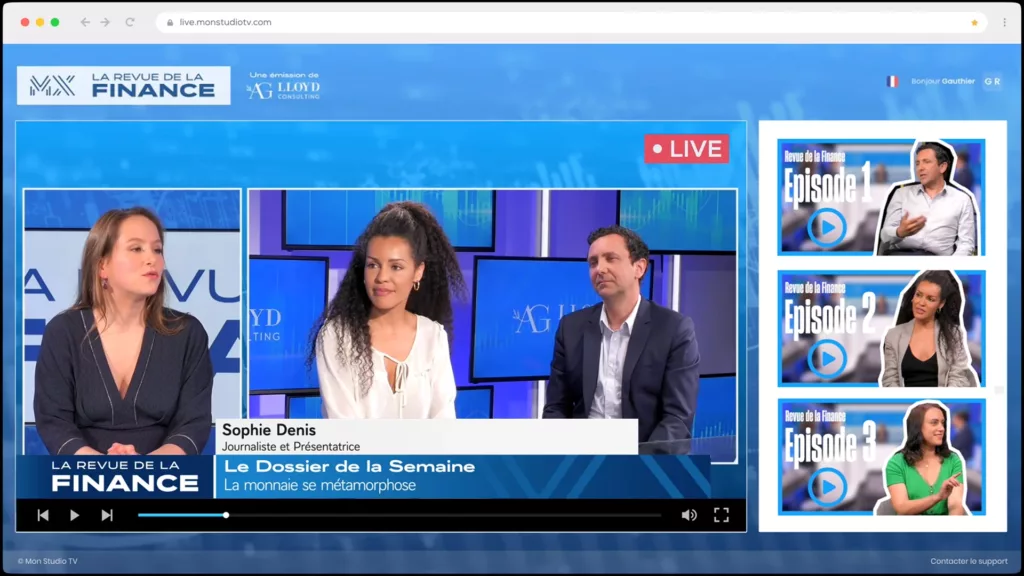
Task: Click the browser back arrow
Action: (84, 22)
